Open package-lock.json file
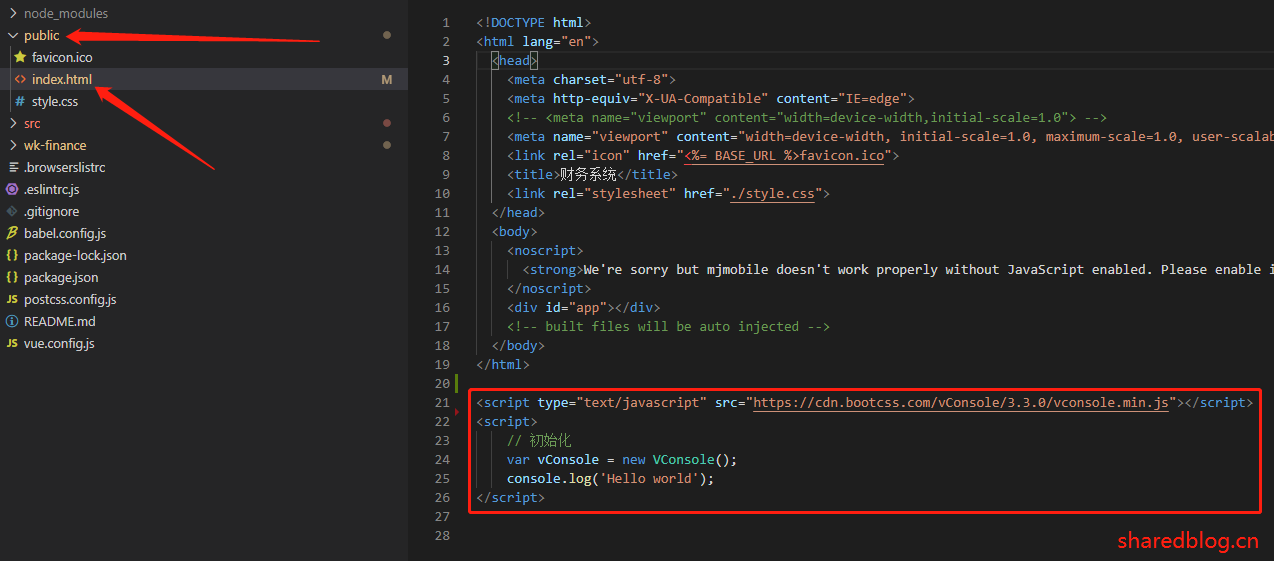This screenshot has width=1274, height=561. point(75,255)
